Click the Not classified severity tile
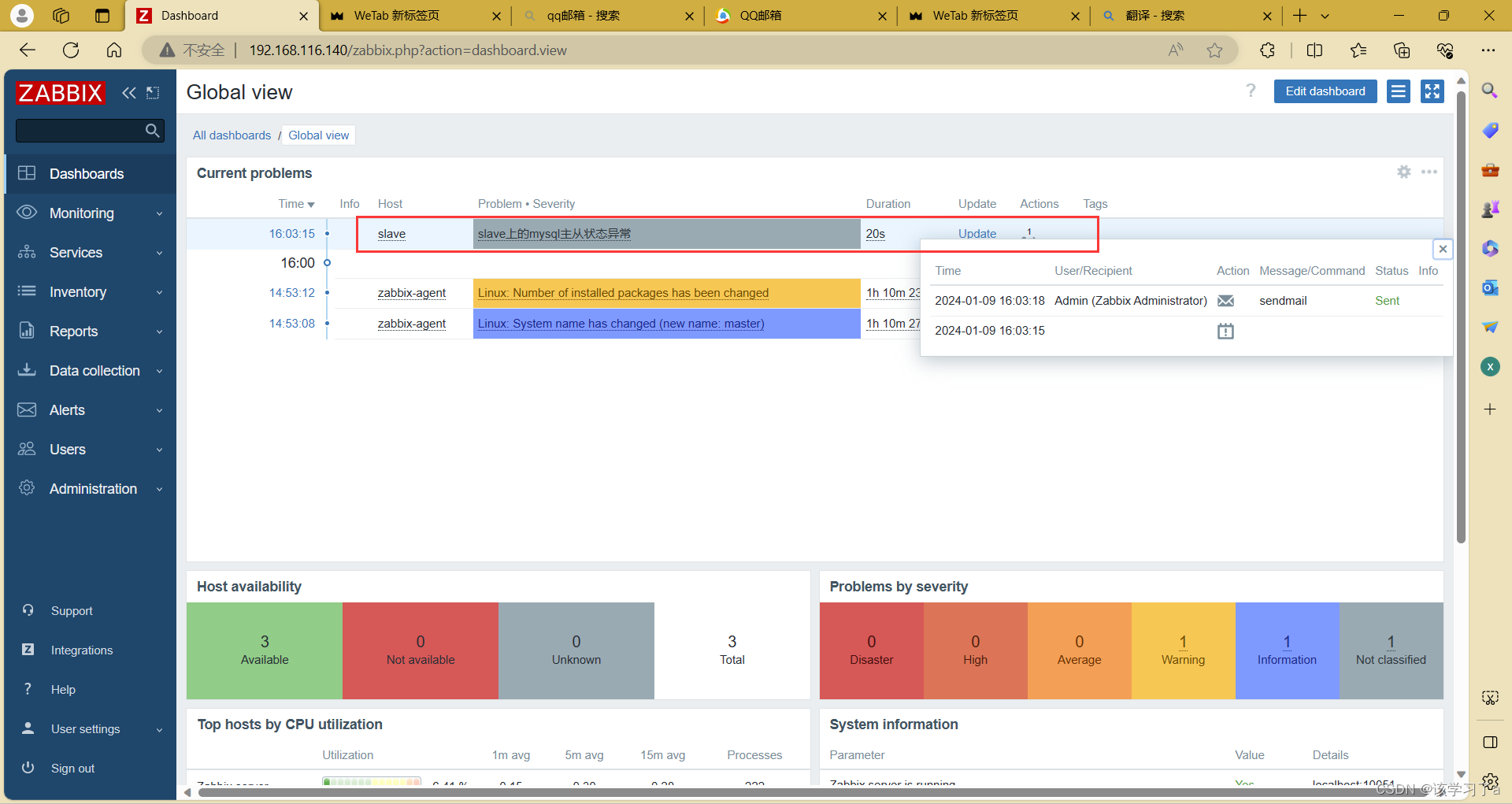 click(1391, 650)
